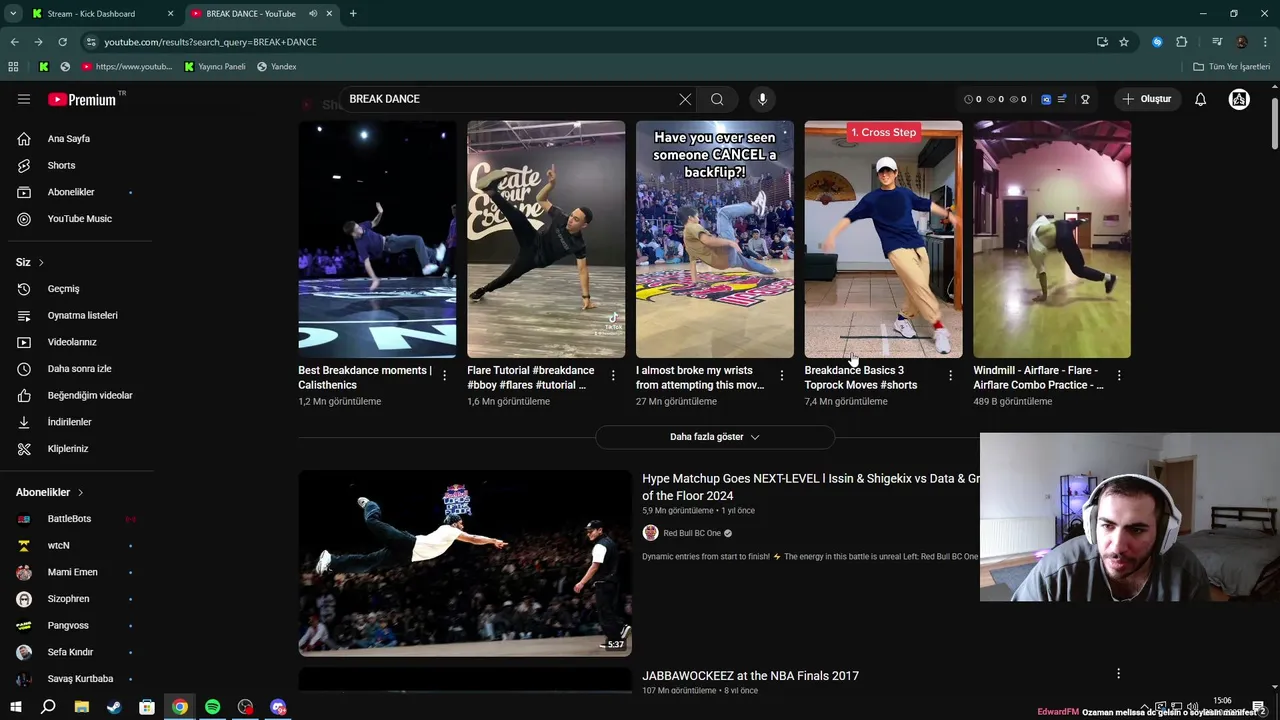Switch to Stream - Kick Dashboard tab
This screenshot has width=1280, height=720.
91,14
